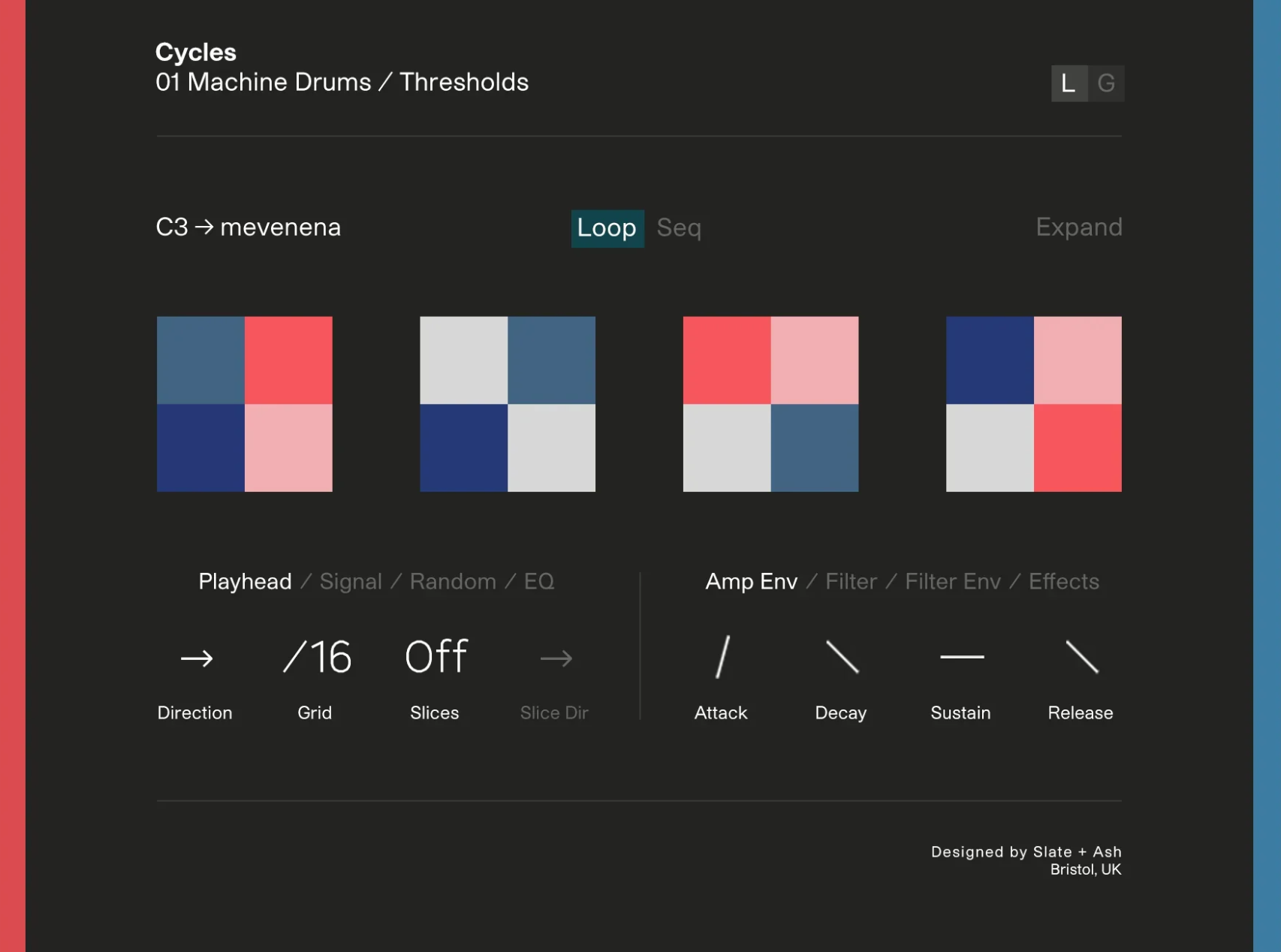The height and width of the screenshot is (952, 1281).
Task: Click the Direction arrow icon
Action: pos(197,658)
